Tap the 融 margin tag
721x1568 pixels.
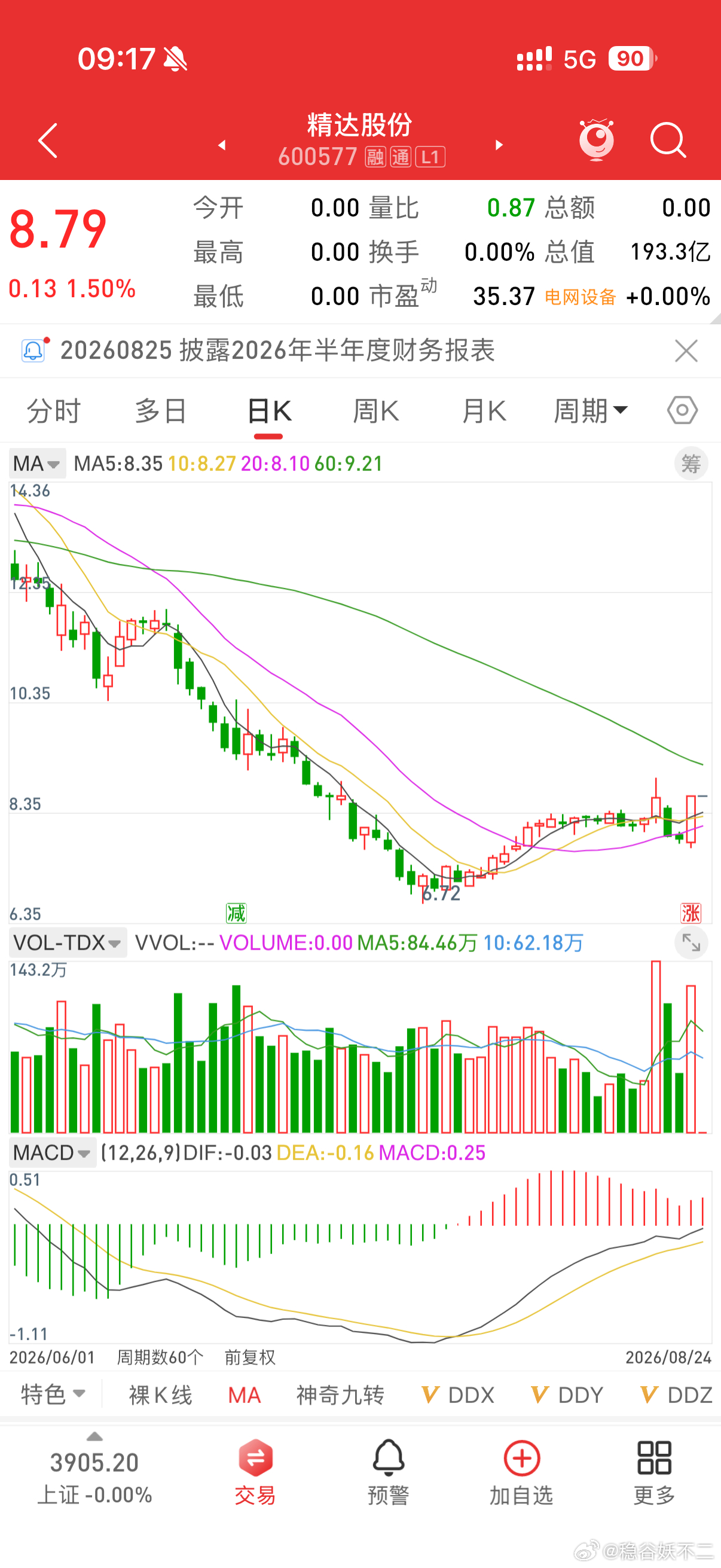375,157
